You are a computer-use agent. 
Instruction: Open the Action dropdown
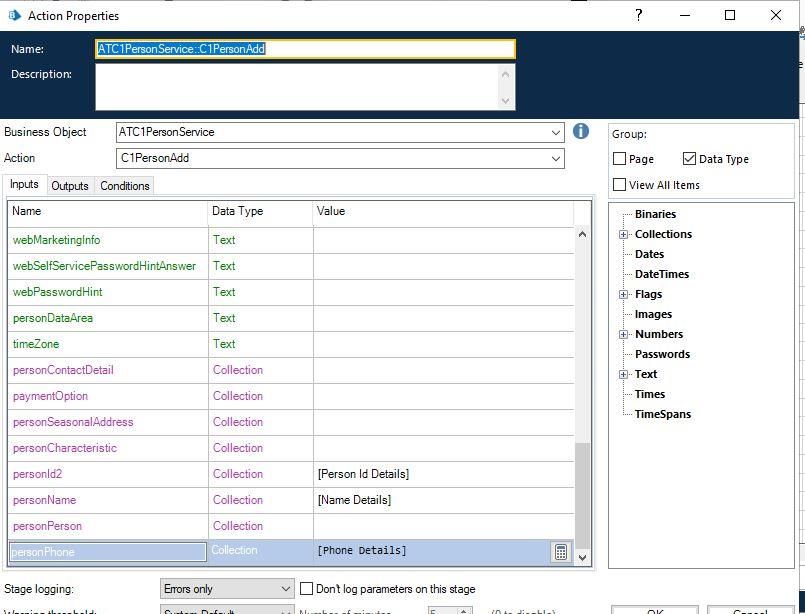tap(555, 158)
